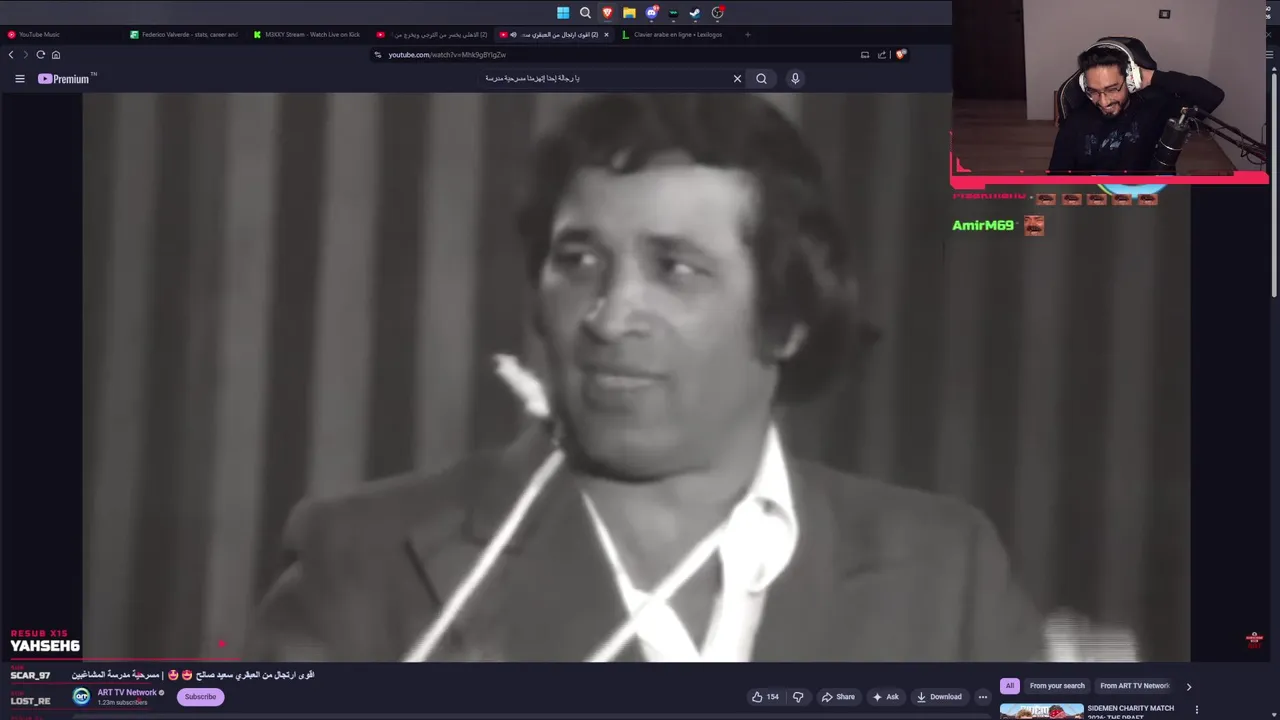Open the ART TV Network channel name
Viewport: 1280px width, 720px height.
(x=127, y=693)
